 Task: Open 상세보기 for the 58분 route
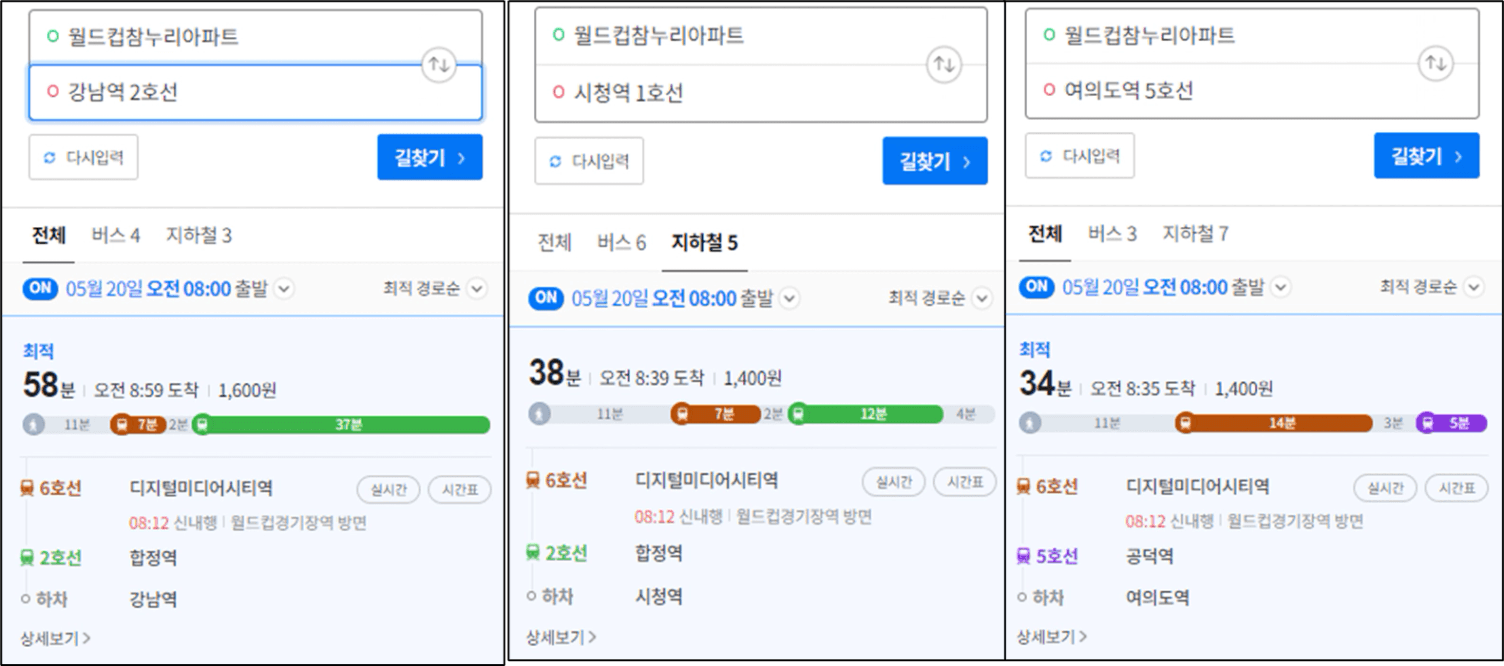tap(56, 638)
